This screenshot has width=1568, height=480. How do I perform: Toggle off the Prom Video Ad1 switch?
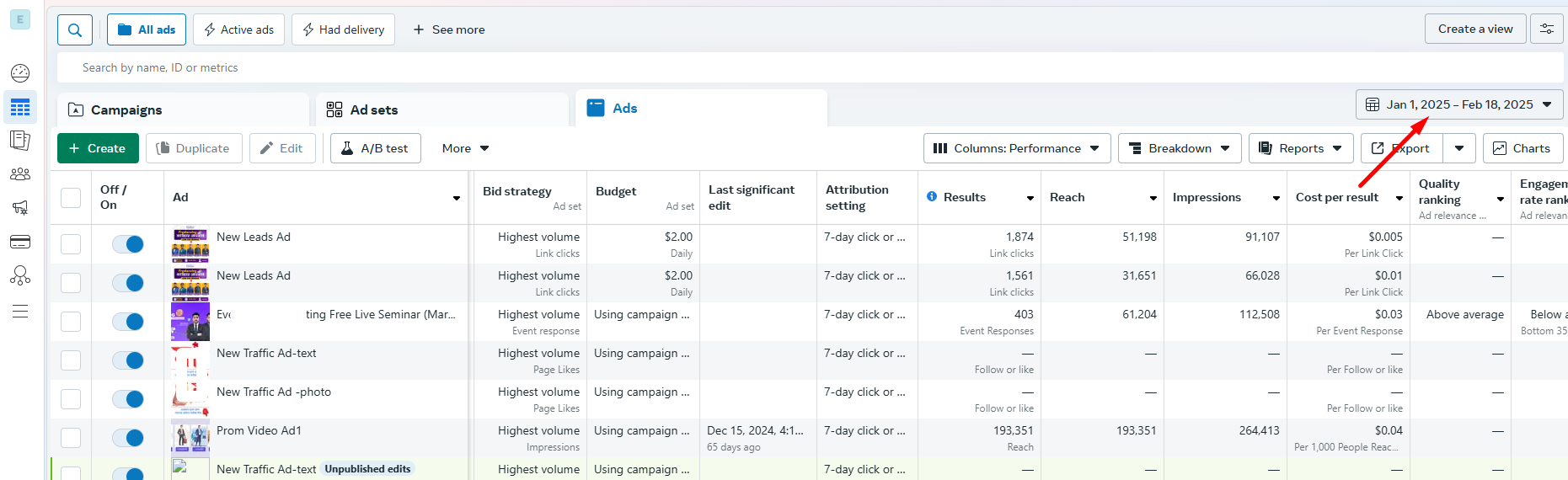tap(128, 438)
